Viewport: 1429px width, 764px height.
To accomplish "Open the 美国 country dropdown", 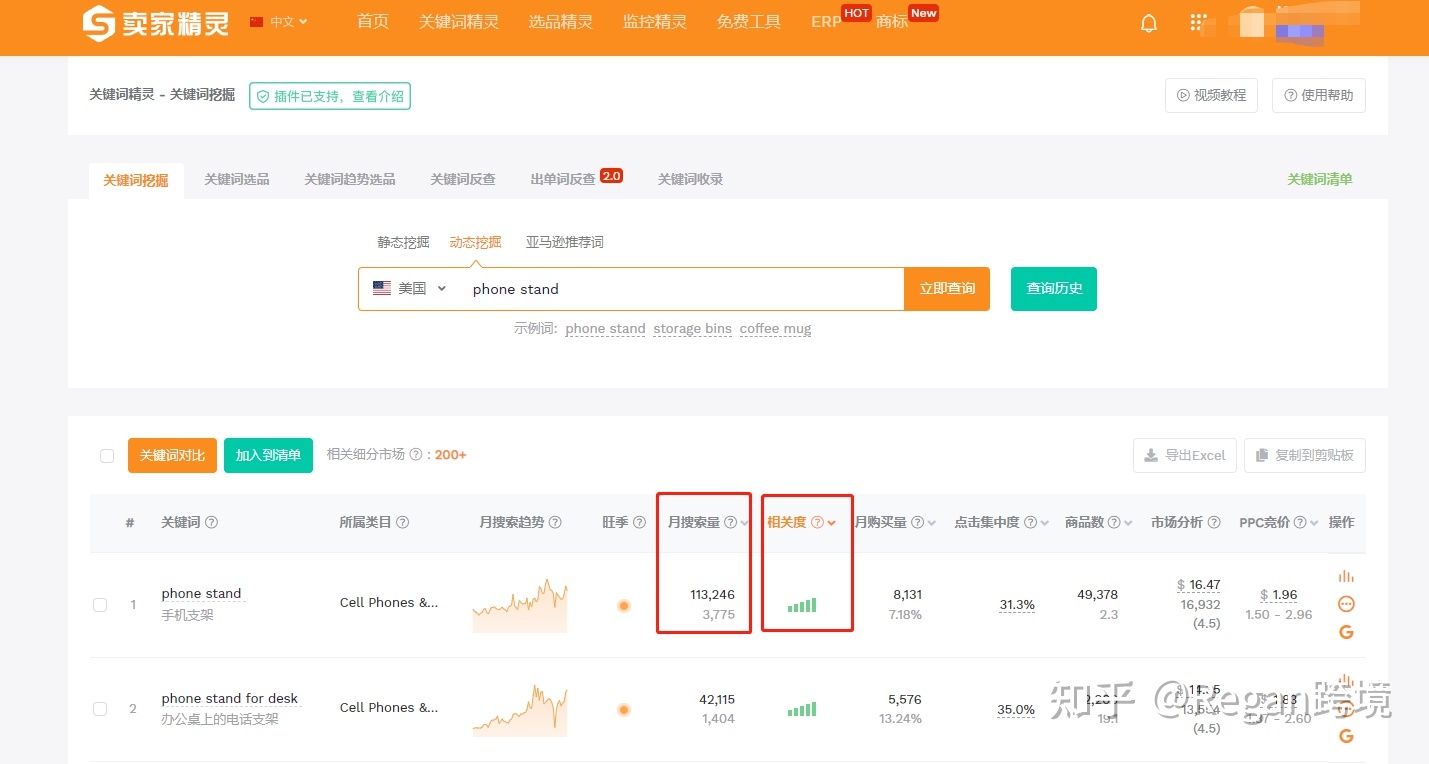I will 410,289.
